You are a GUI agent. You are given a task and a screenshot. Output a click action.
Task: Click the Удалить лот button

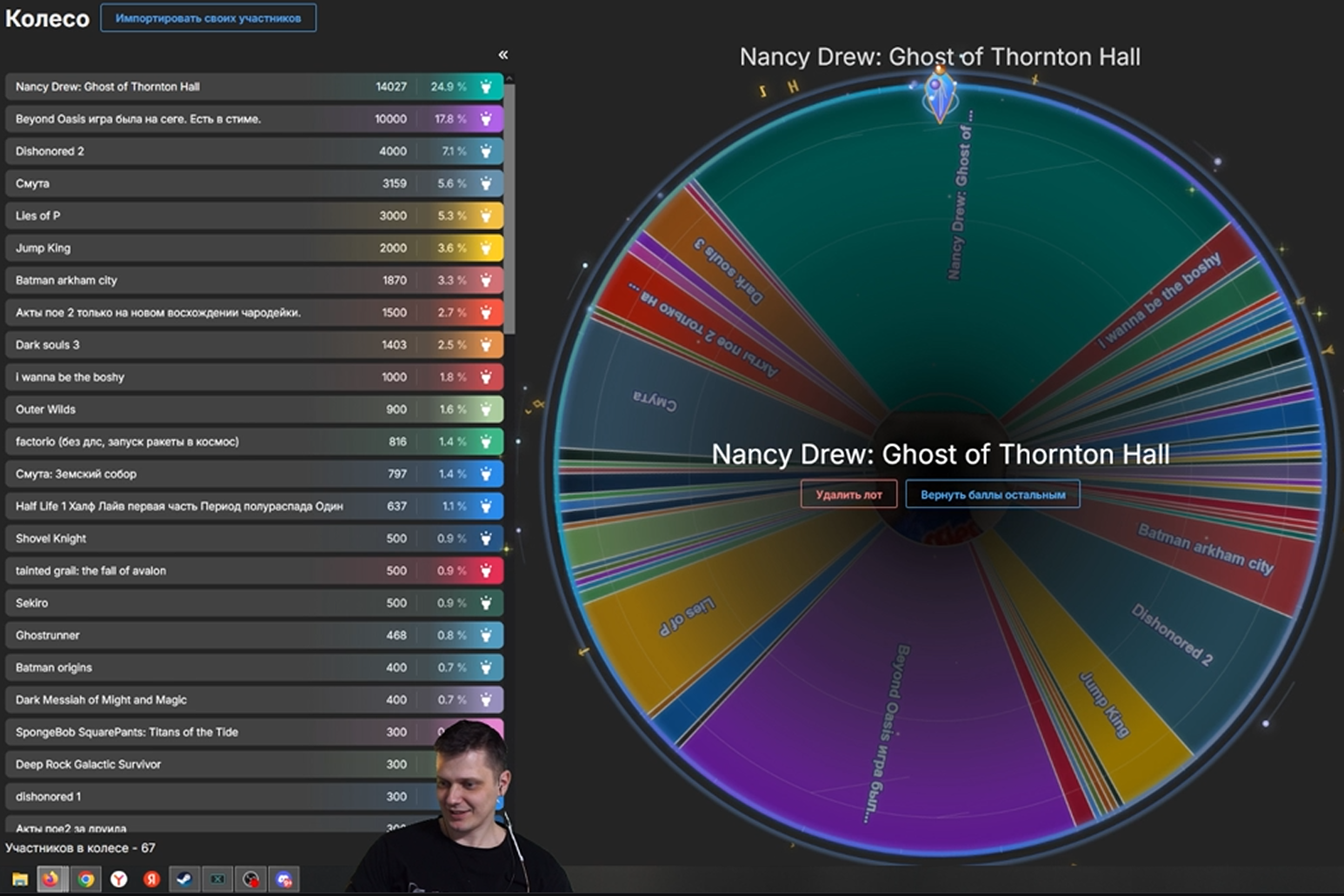(848, 494)
